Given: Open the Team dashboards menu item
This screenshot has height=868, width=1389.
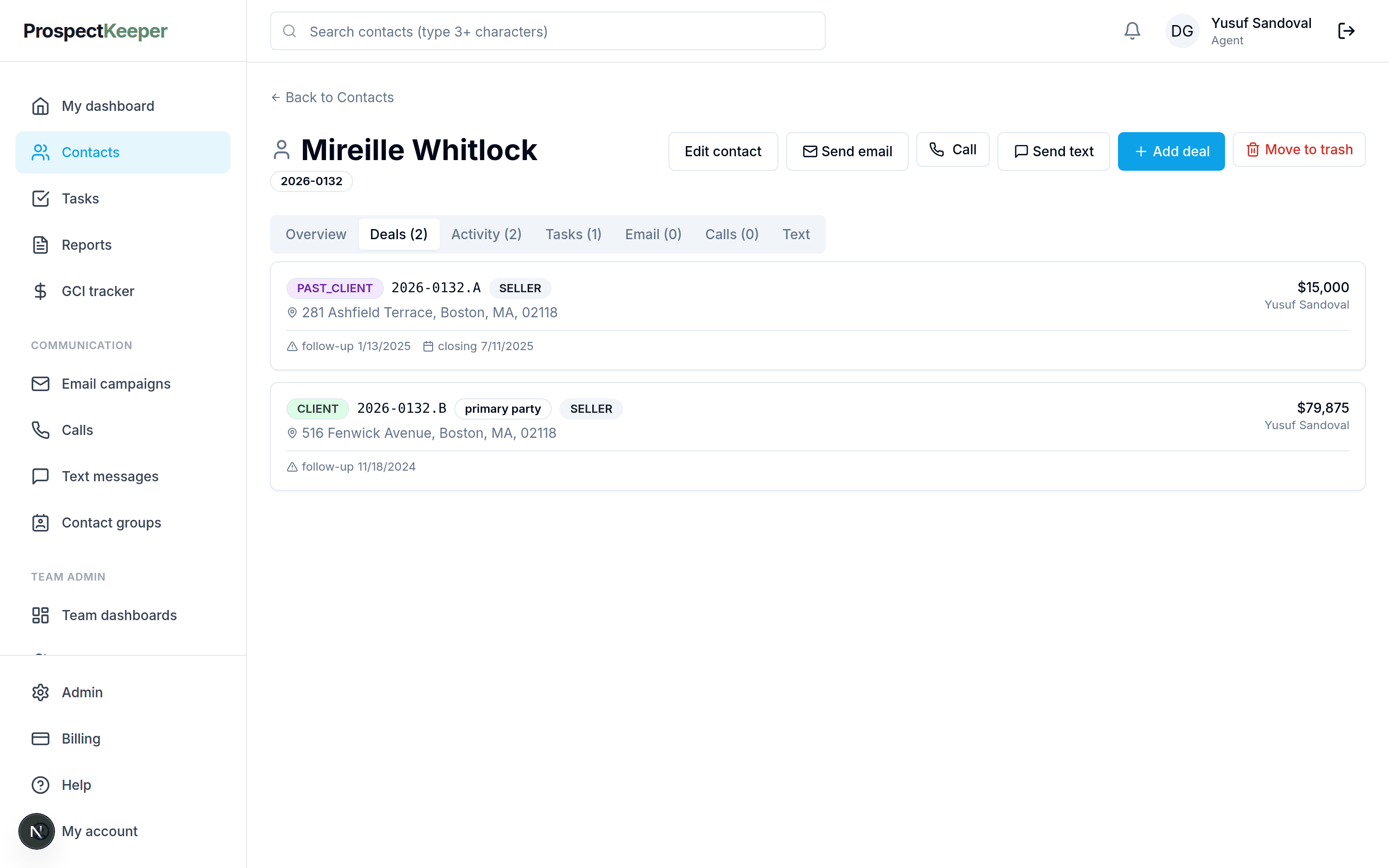Looking at the screenshot, I should click(123, 615).
